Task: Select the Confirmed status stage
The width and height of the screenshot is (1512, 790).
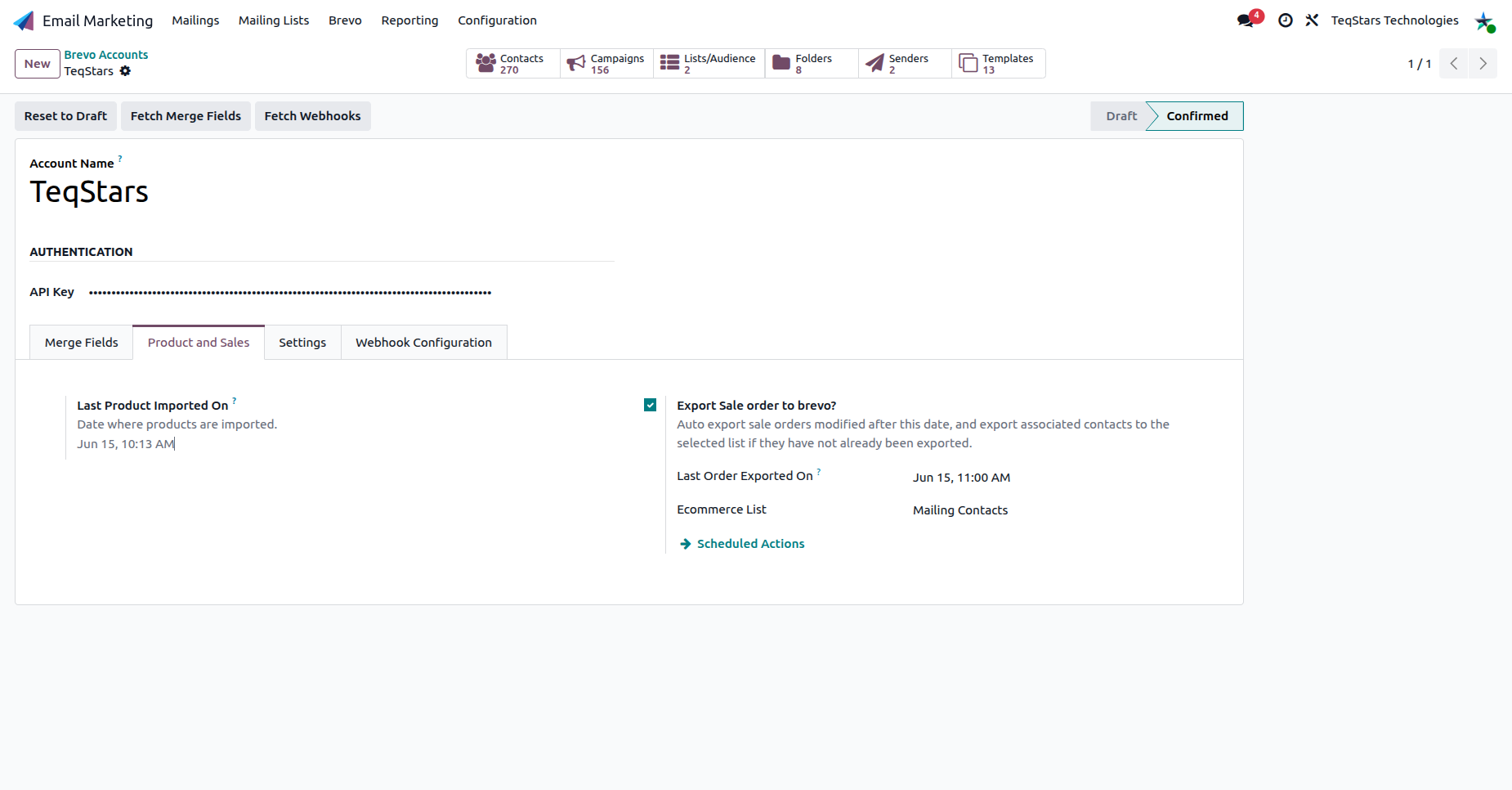Action: pos(1197,116)
